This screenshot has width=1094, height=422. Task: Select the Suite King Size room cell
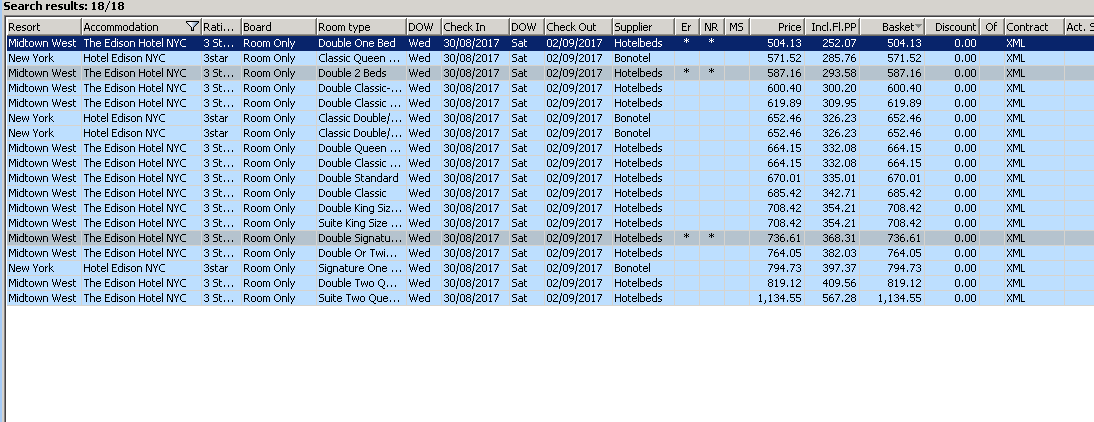(x=361, y=223)
